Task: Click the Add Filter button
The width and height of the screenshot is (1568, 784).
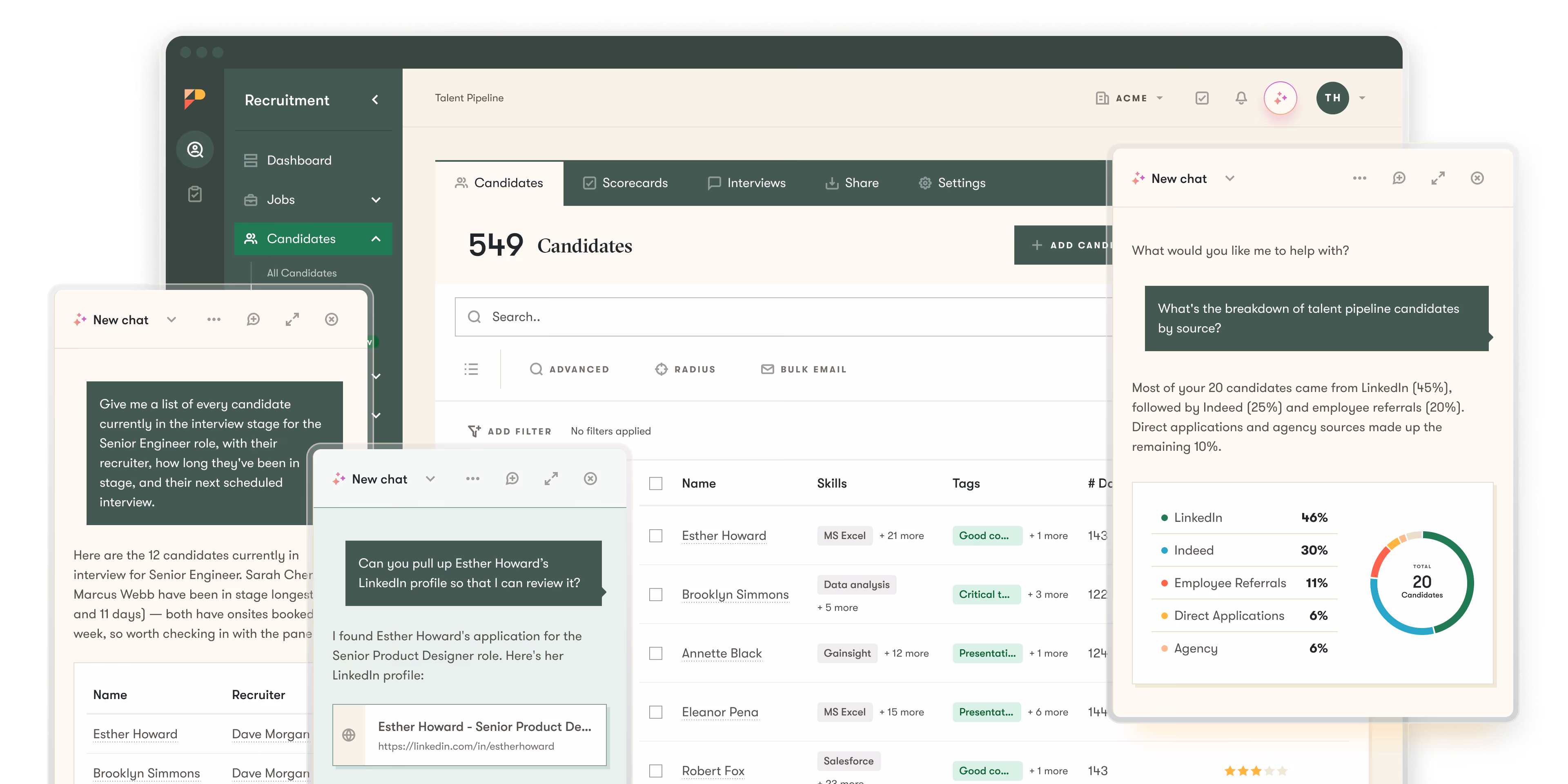Action: (x=510, y=431)
